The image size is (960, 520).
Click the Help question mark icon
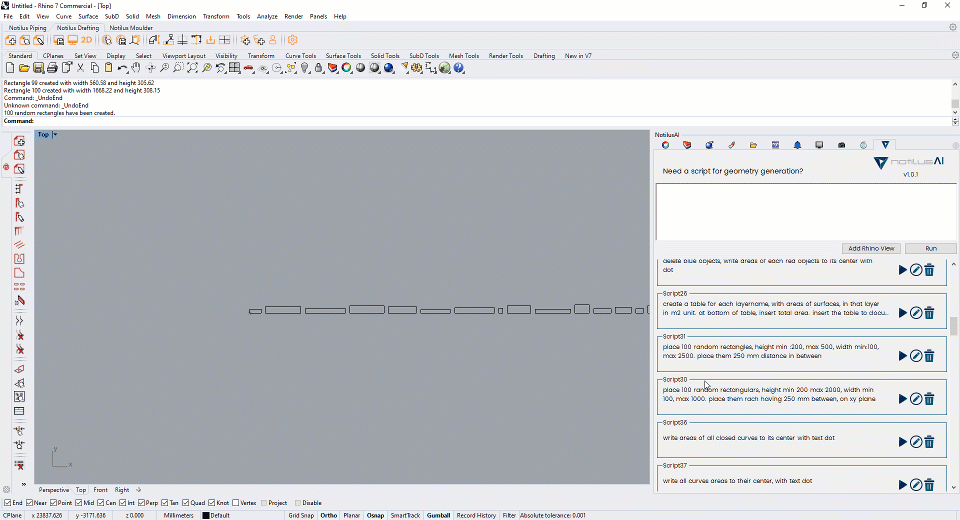click(x=459, y=68)
